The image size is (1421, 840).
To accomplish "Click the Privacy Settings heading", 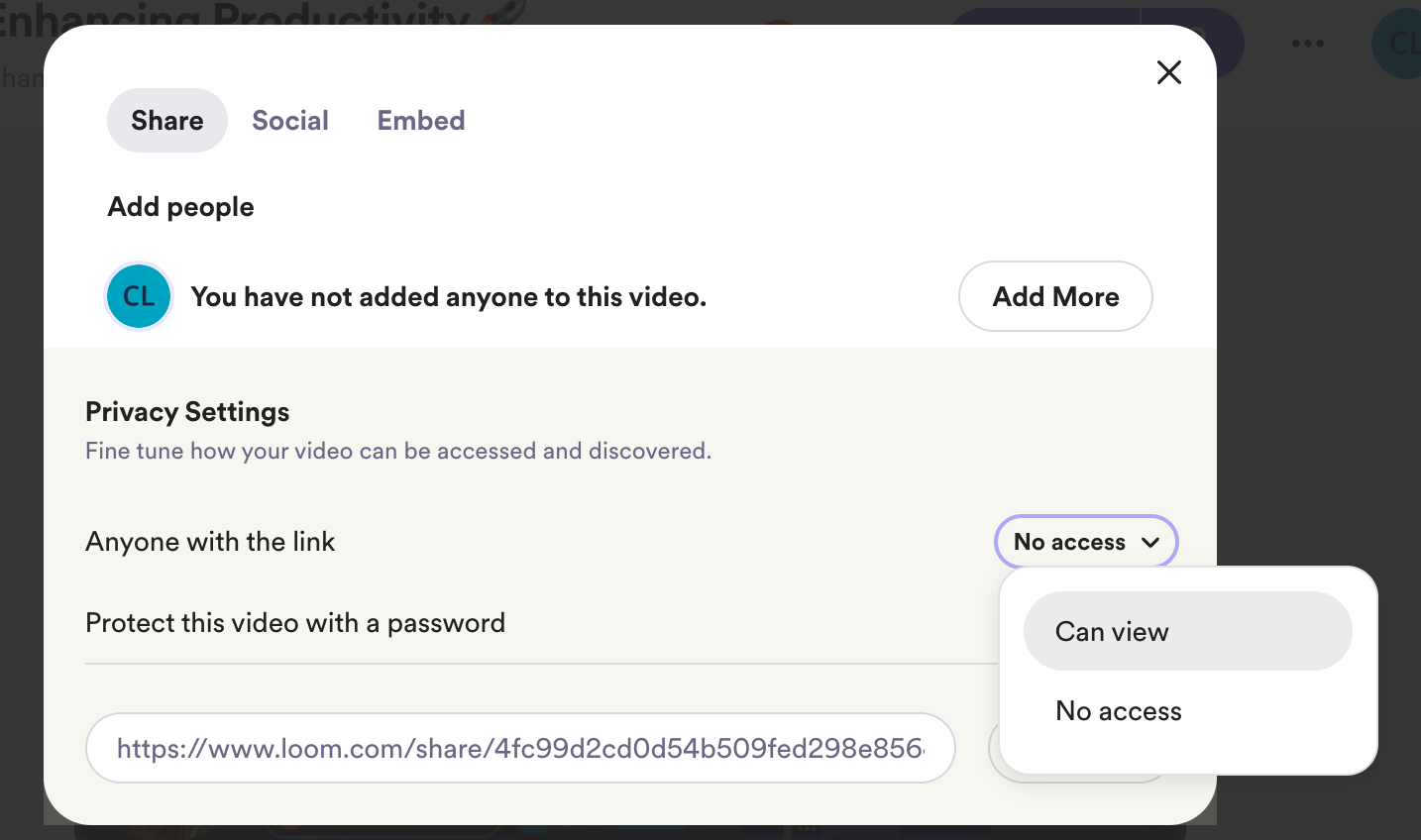I will coord(186,411).
